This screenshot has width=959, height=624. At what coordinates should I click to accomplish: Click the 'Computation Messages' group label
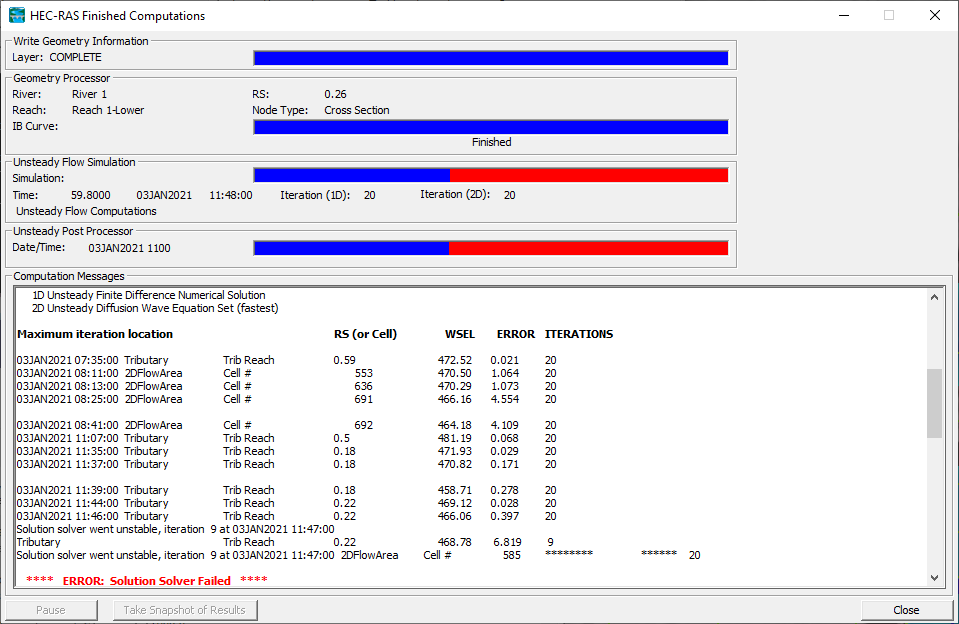(x=68, y=277)
